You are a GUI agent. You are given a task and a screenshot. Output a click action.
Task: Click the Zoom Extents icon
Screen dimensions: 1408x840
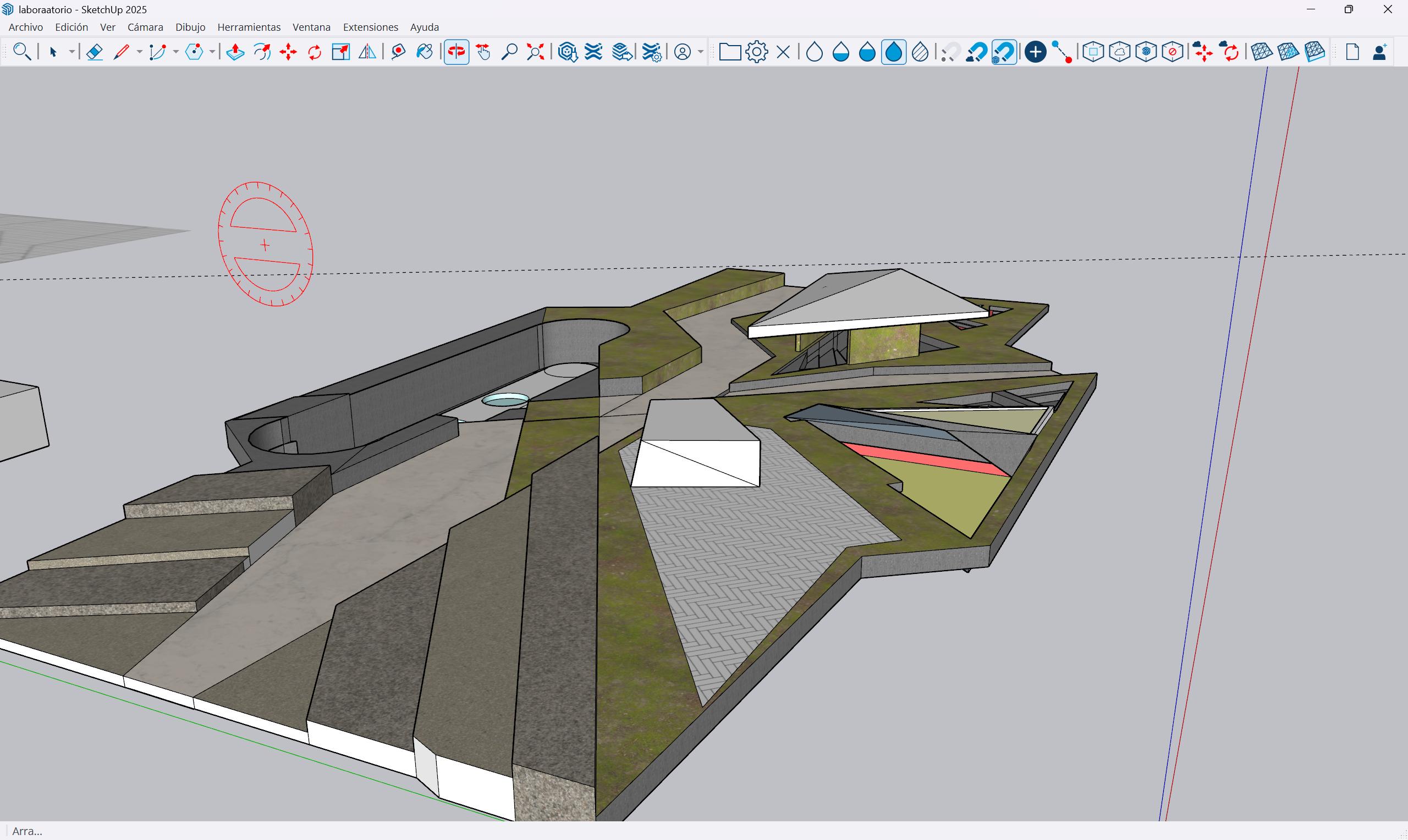pyautogui.click(x=535, y=52)
